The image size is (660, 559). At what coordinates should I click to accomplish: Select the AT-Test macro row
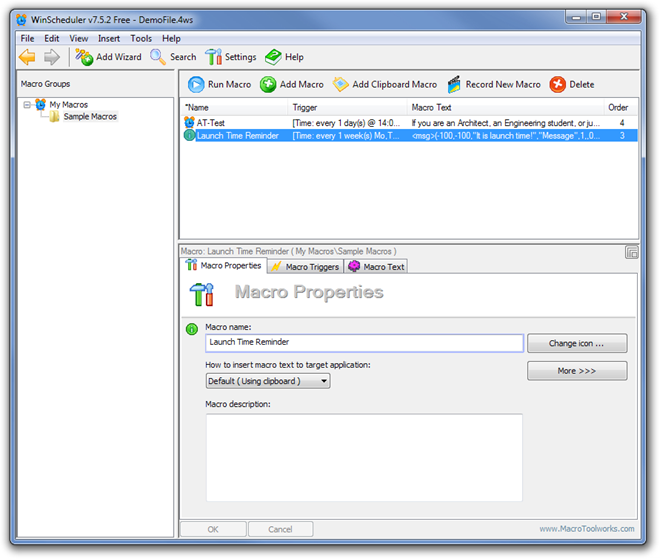coord(410,122)
